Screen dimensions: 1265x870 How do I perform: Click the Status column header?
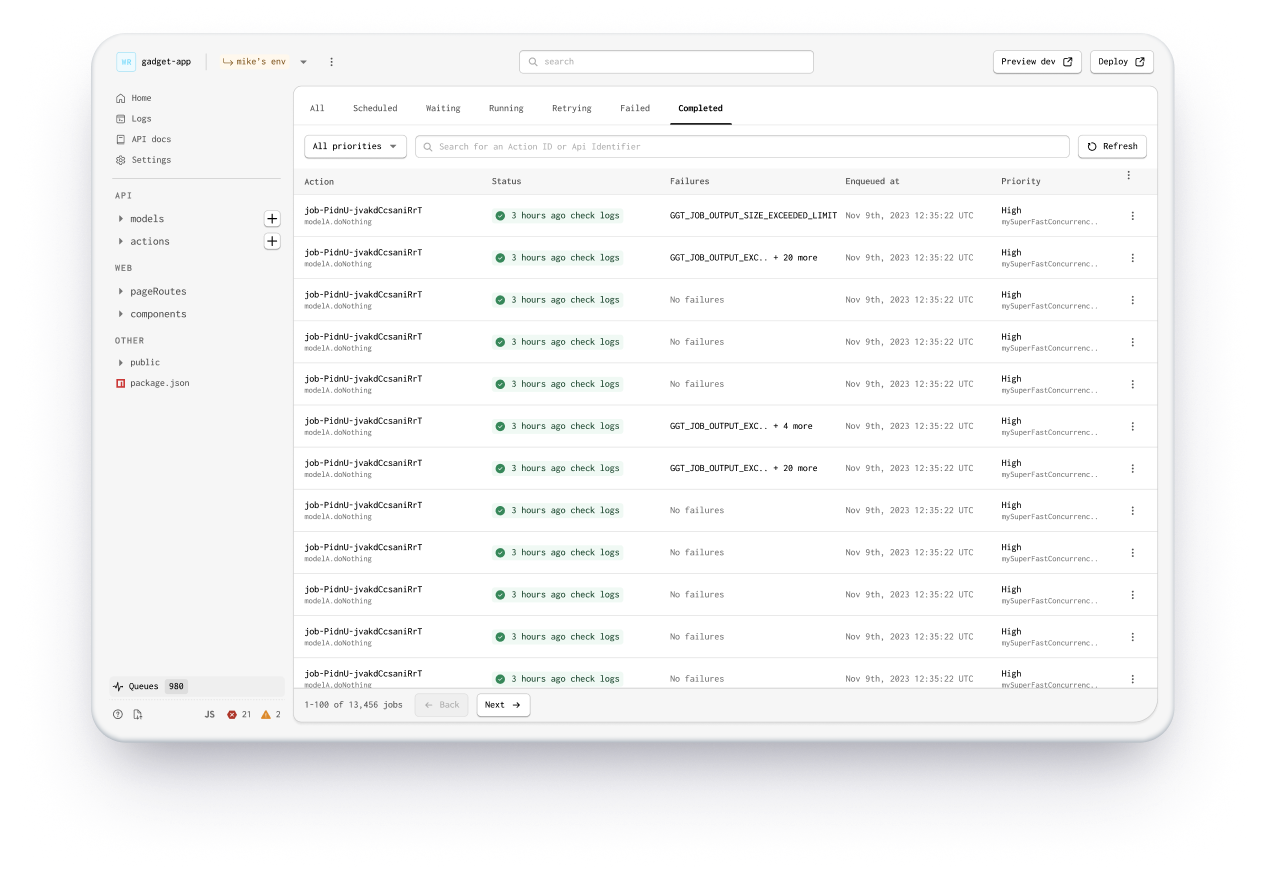(x=506, y=182)
